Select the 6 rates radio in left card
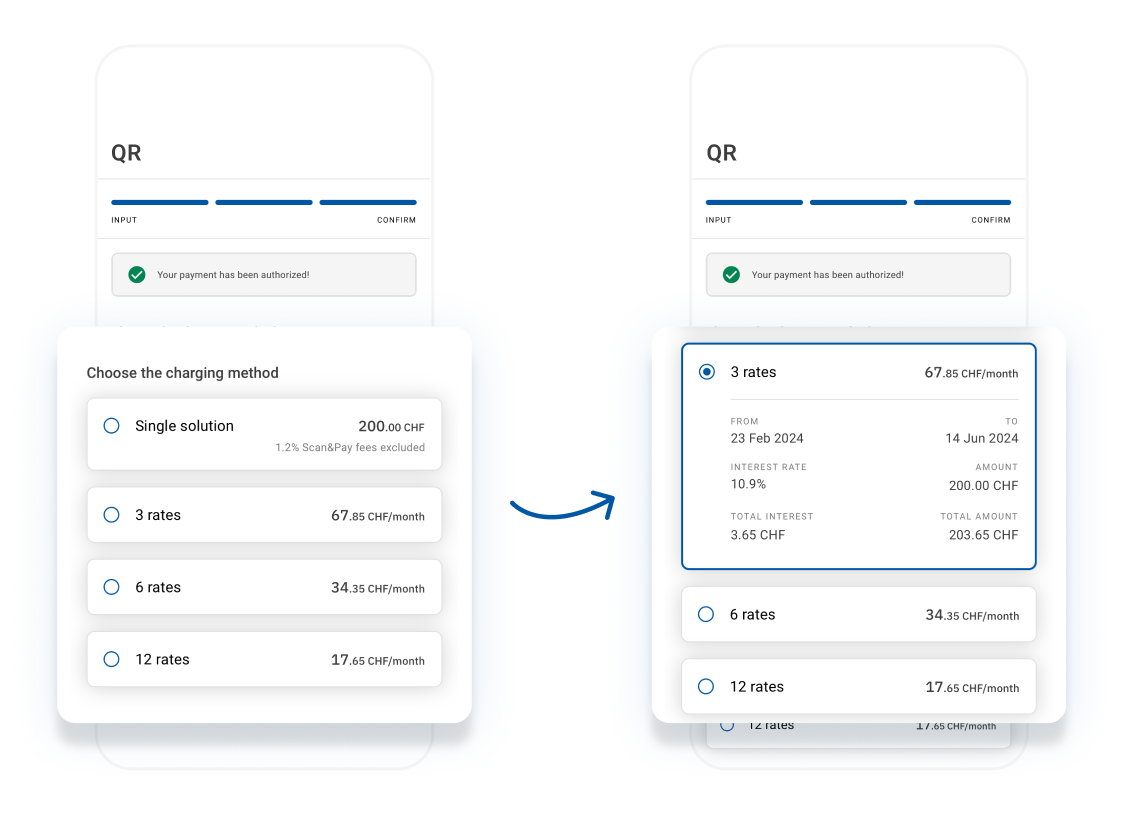 112,587
